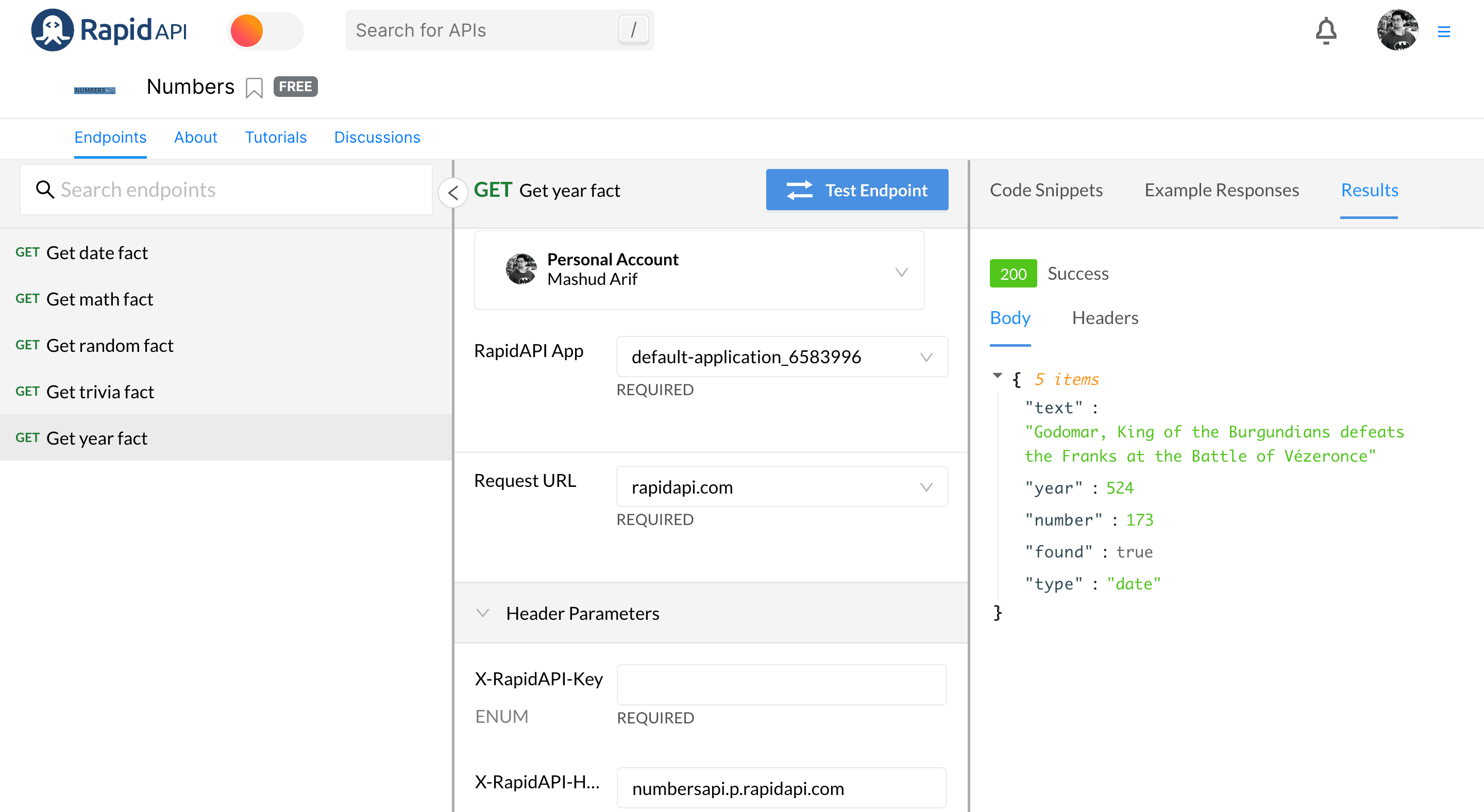Click the type value "date"
This screenshot has width=1484, height=812.
pyautogui.click(x=1133, y=583)
